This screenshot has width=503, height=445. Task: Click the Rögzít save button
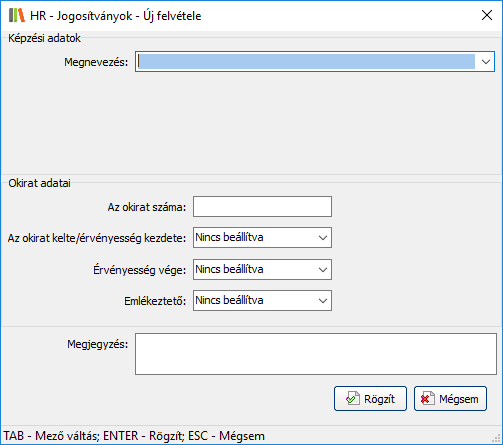click(370, 398)
